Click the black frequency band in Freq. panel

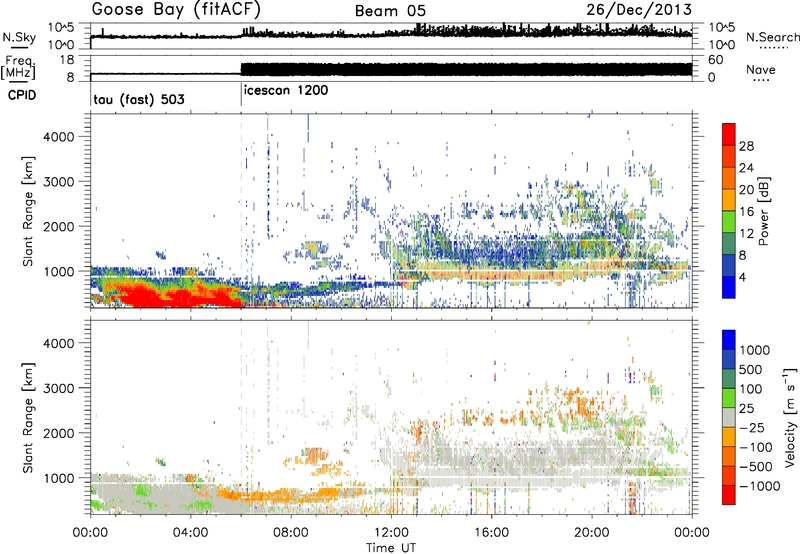466,69
